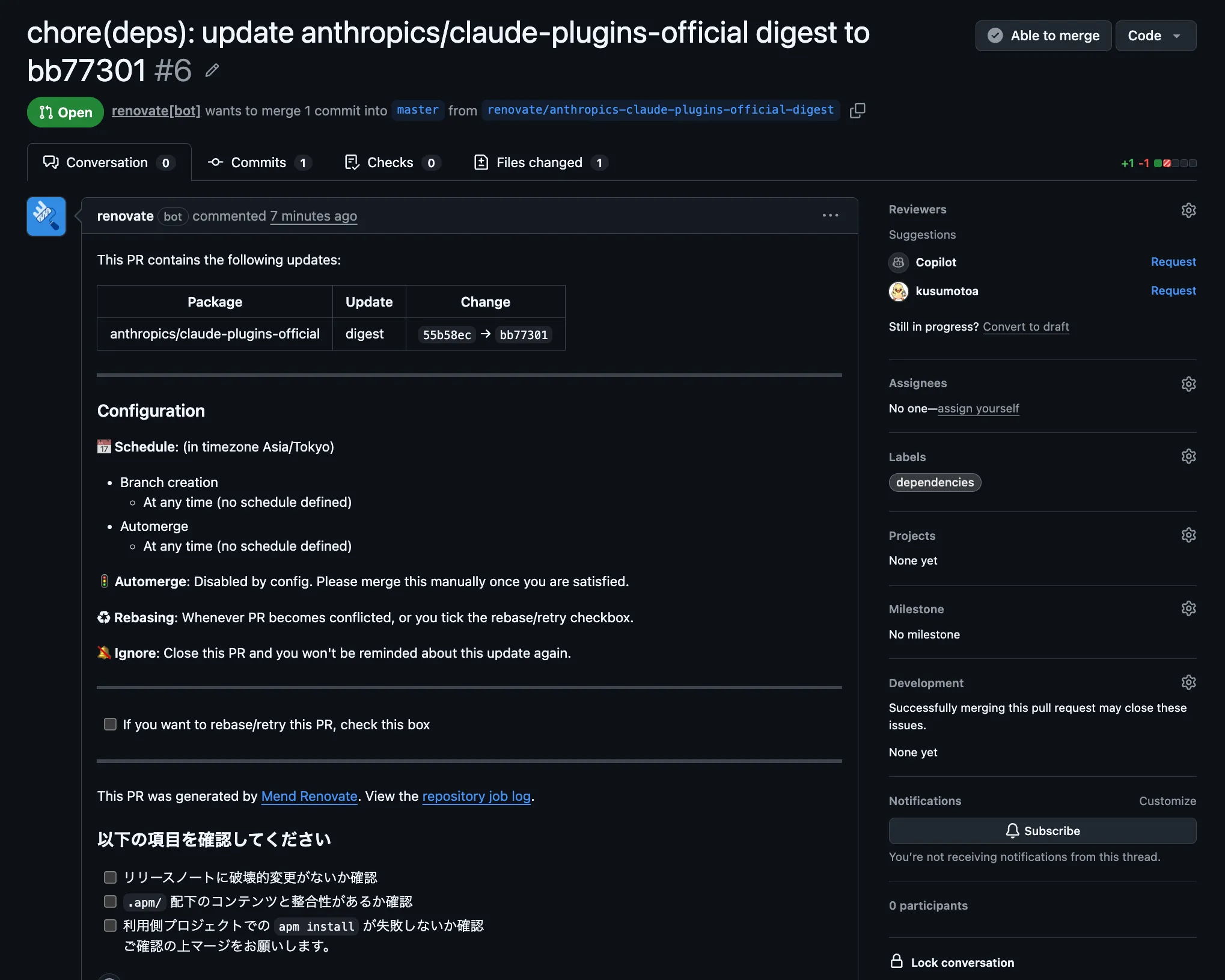Click Convert to draft link
The image size is (1225, 980).
click(x=1025, y=326)
